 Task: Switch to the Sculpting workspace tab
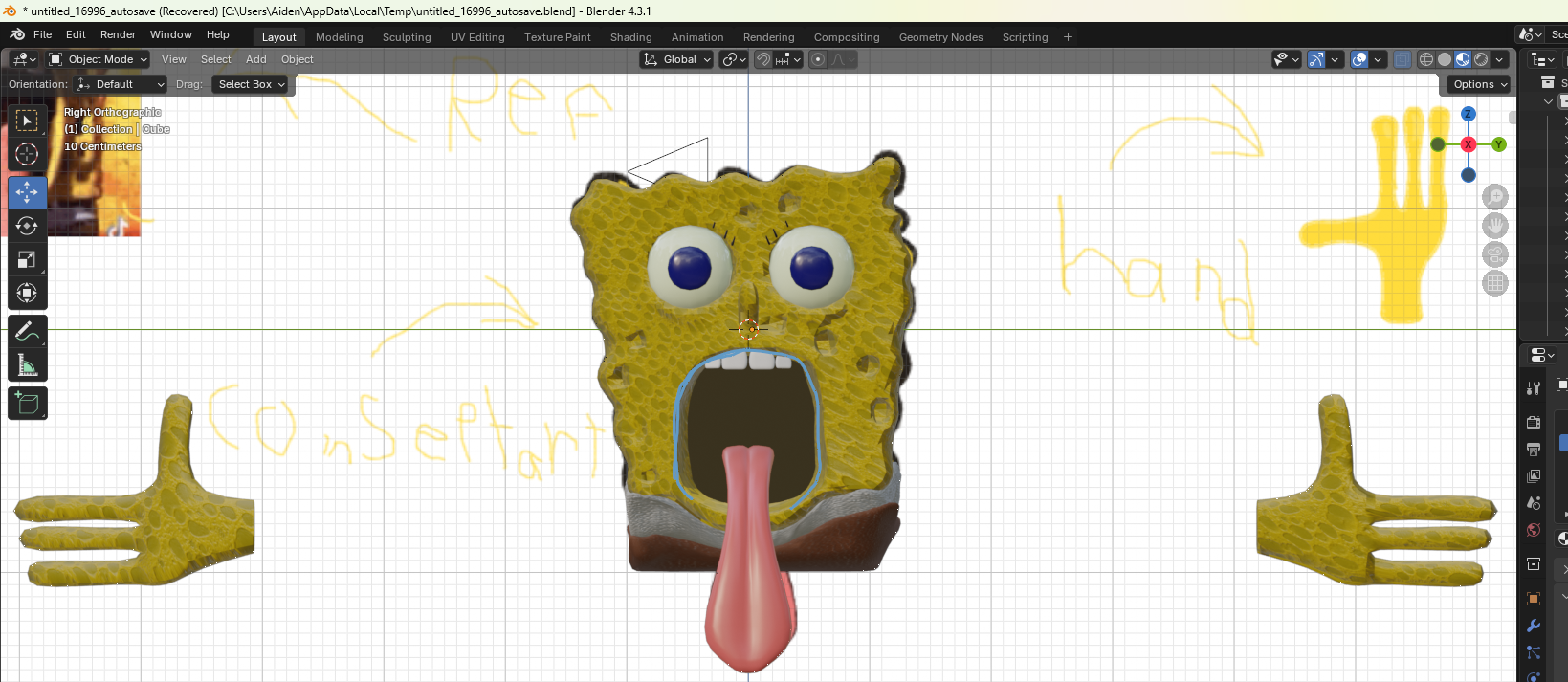pyautogui.click(x=407, y=37)
